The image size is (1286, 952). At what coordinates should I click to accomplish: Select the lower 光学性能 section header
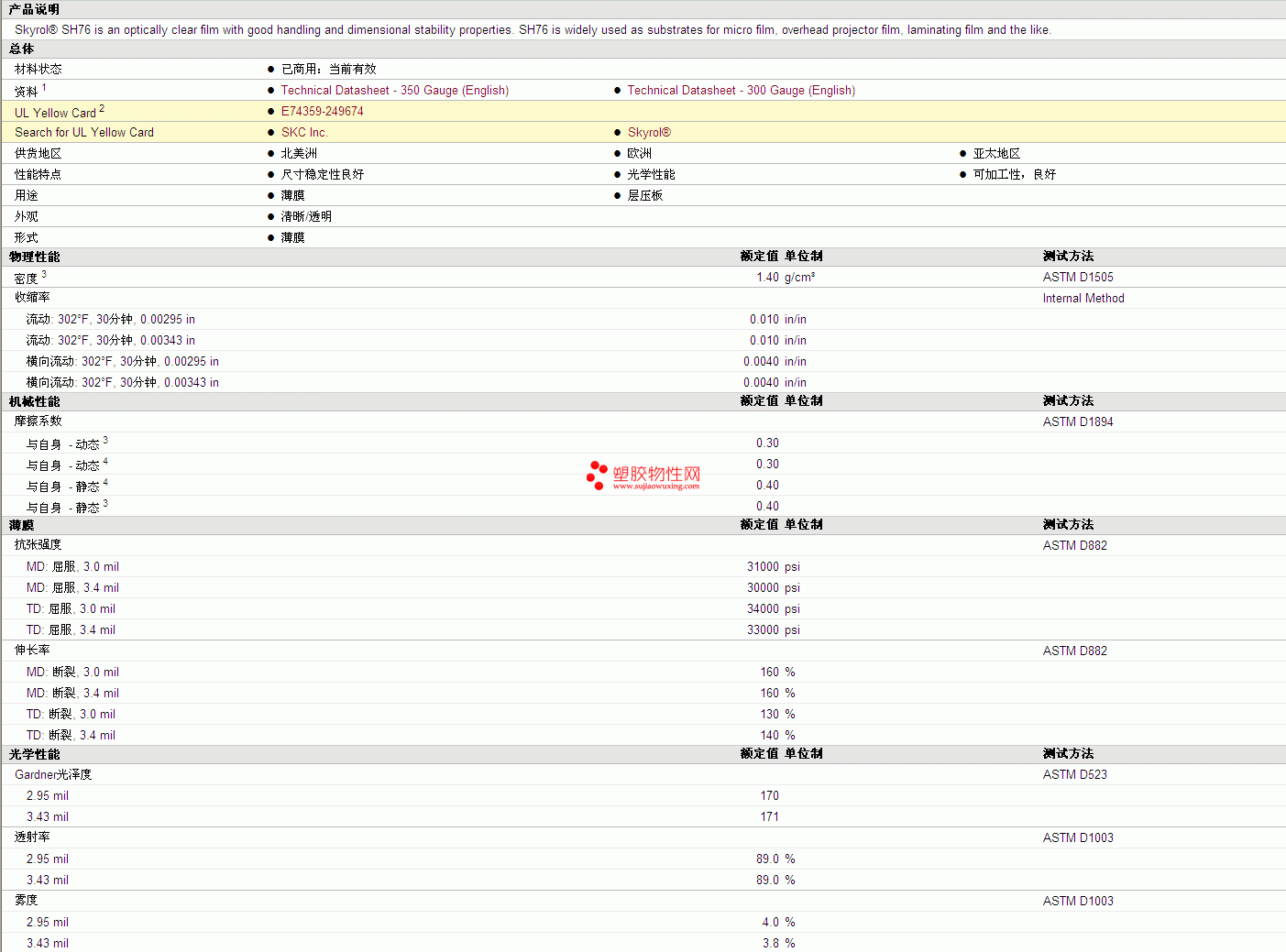click(34, 754)
